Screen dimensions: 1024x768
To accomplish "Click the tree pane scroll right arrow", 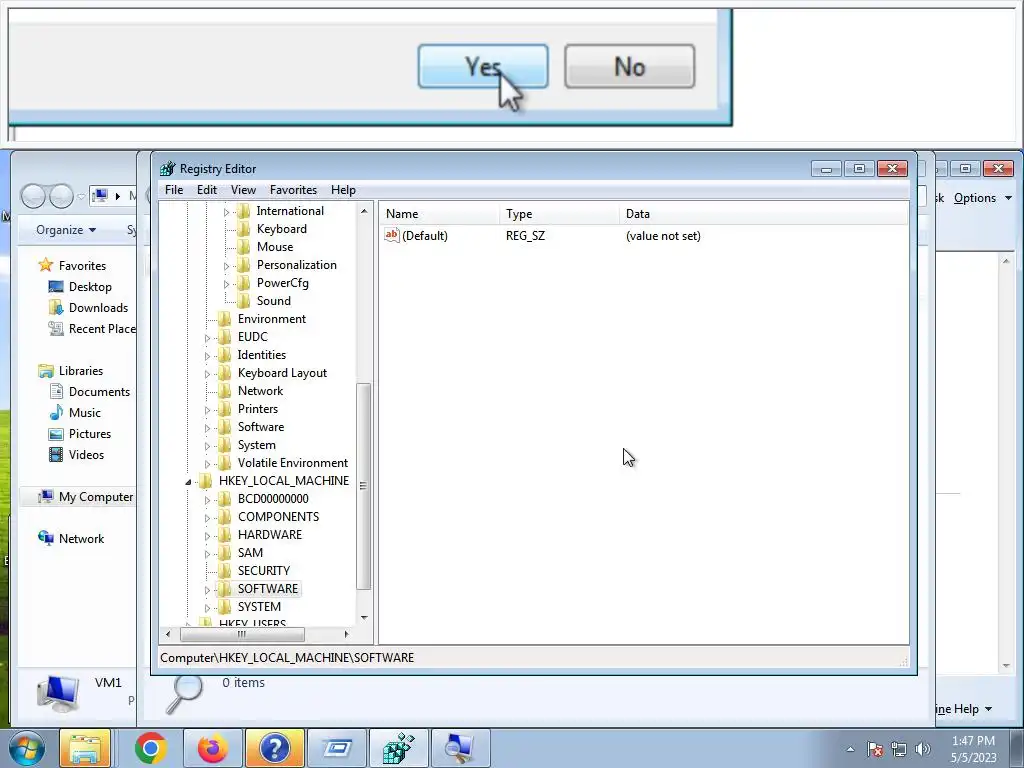I will pyautogui.click(x=346, y=634).
